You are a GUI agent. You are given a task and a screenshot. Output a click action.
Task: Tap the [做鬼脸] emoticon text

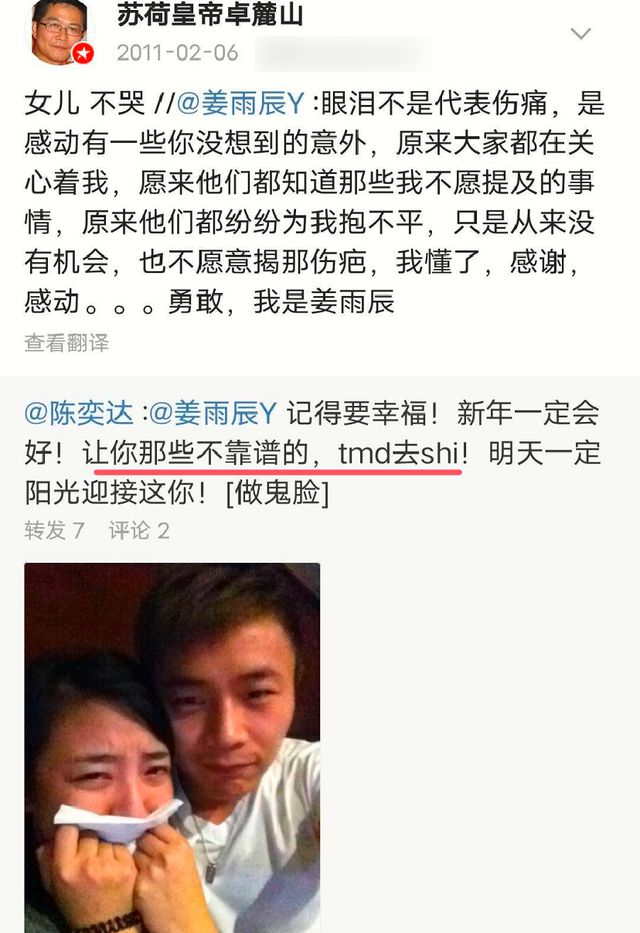(x=277, y=493)
